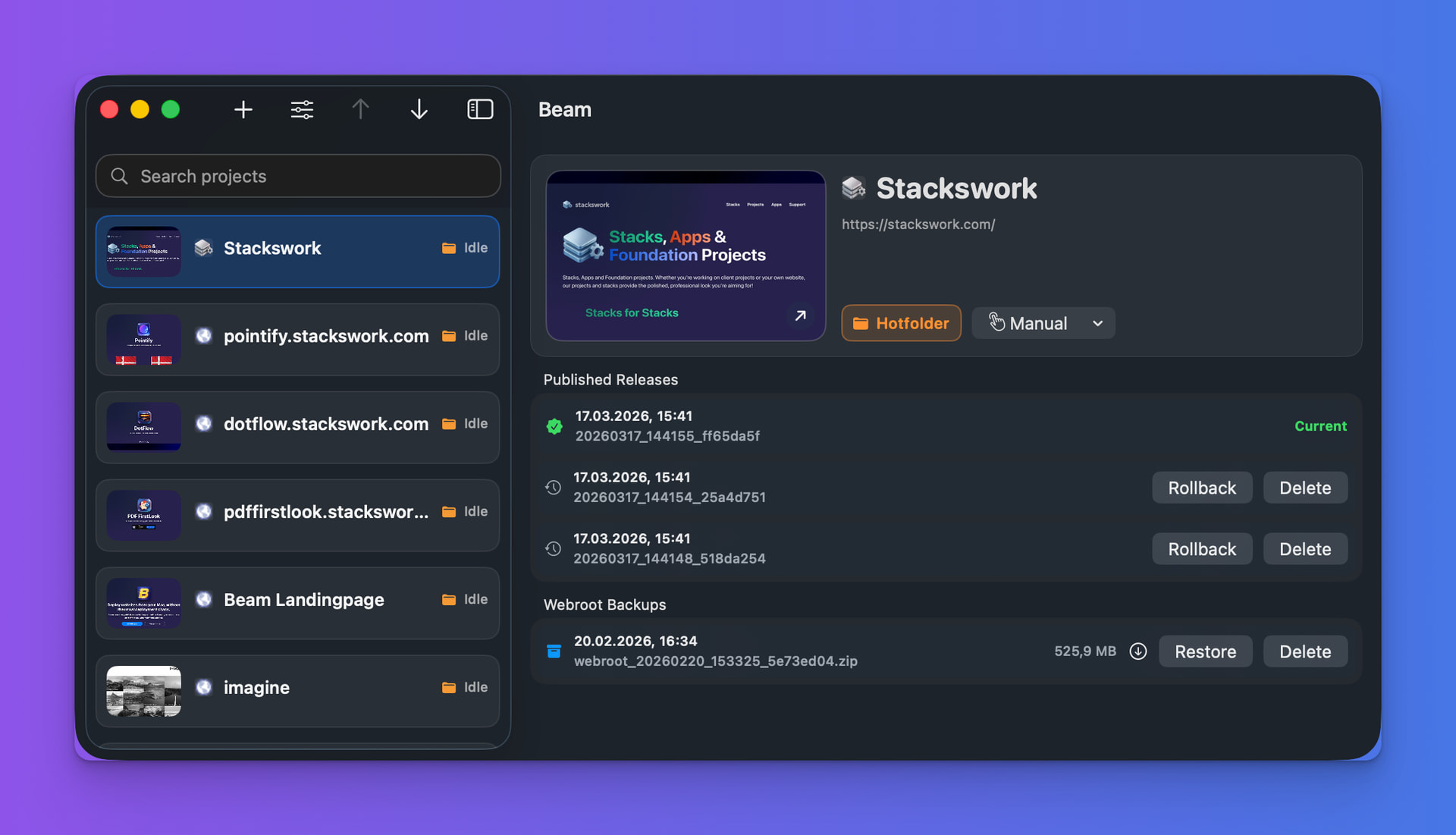Delete release 20260317_144148_518da254
The height and width of the screenshot is (835, 1456).
tap(1304, 549)
